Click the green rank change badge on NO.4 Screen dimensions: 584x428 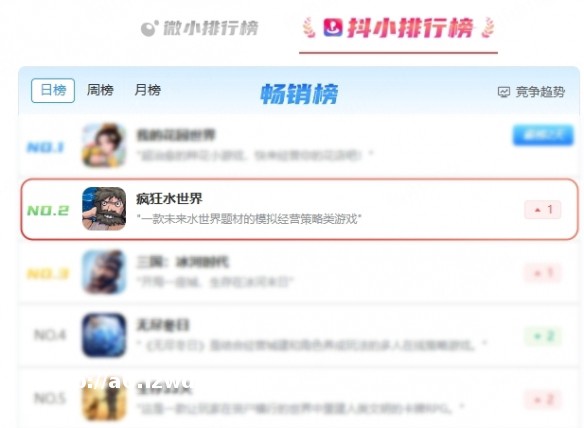tap(543, 336)
